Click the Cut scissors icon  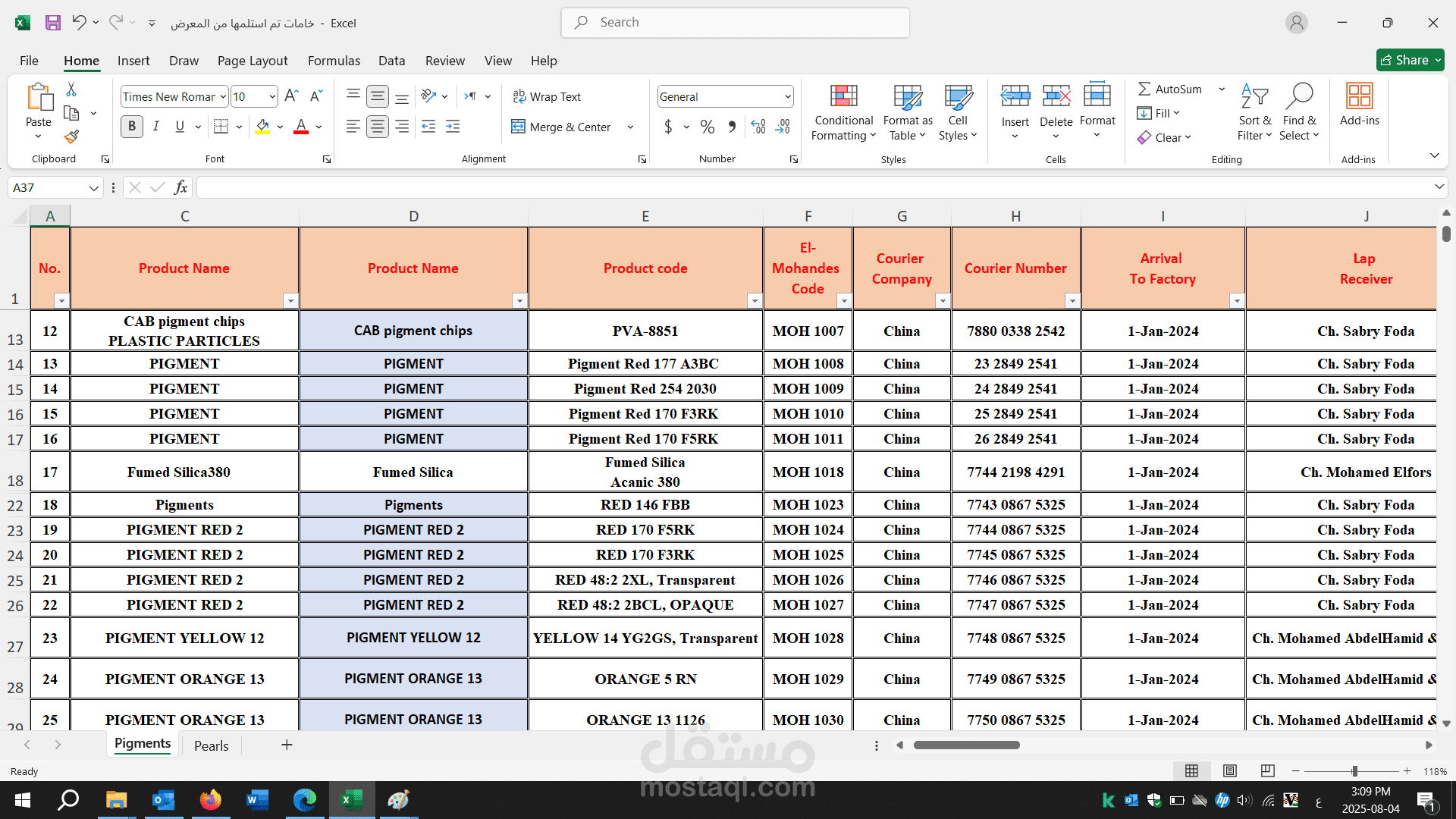[71, 89]
